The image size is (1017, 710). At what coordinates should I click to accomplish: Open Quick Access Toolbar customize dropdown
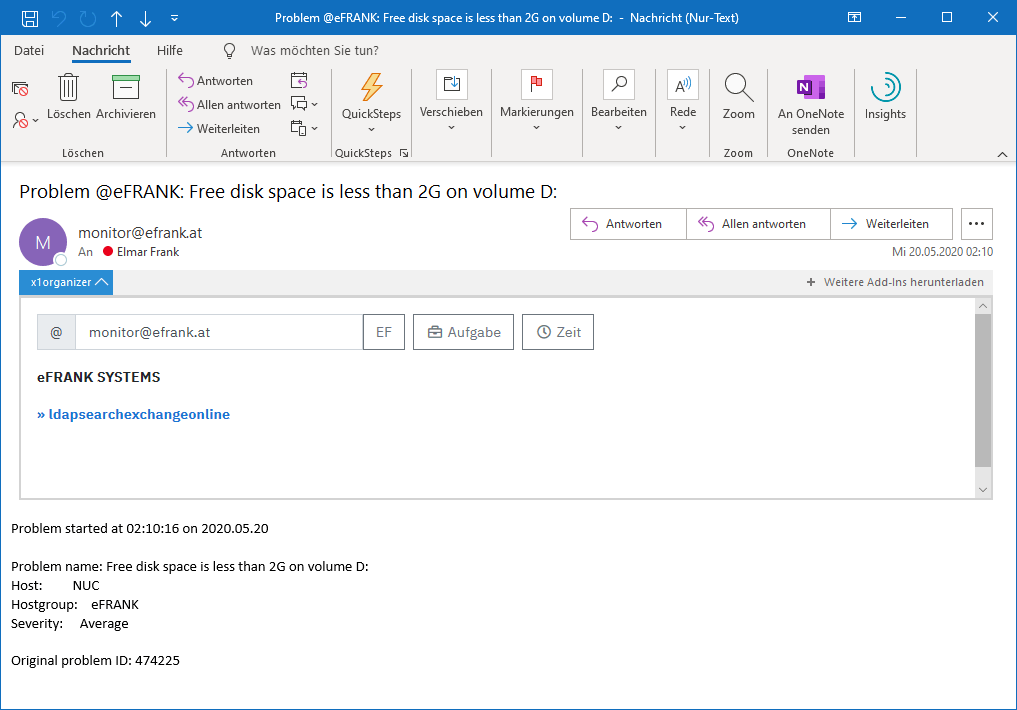pos(174,18)
